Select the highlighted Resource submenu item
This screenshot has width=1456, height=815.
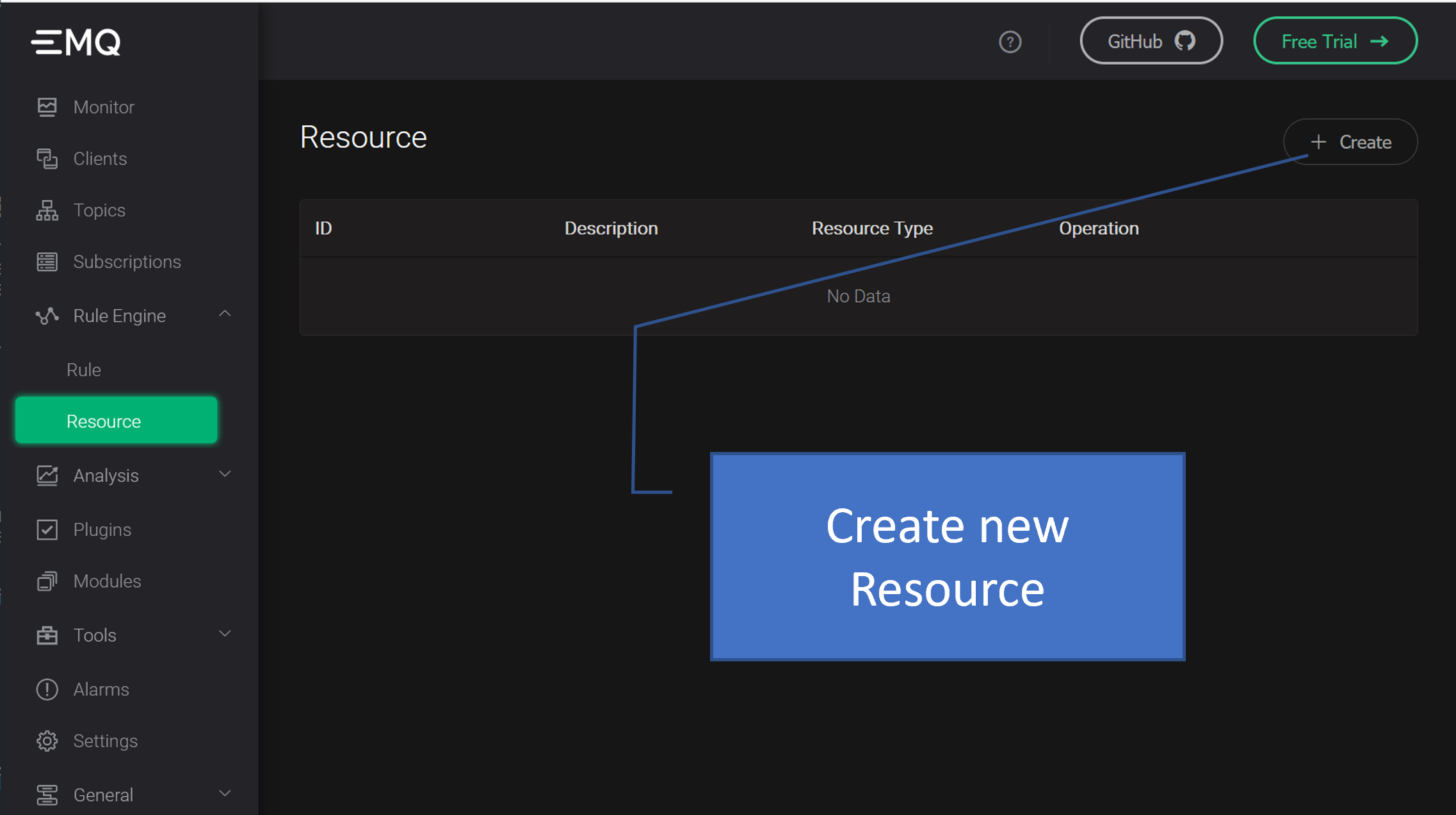(117, 421)
